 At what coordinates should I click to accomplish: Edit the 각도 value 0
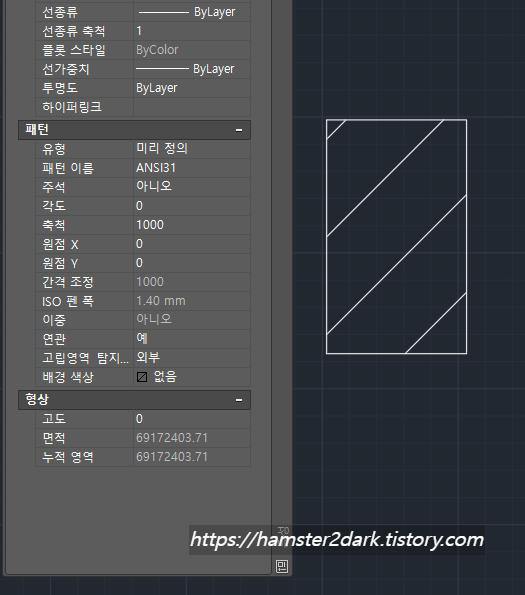[x=192, y=206]
